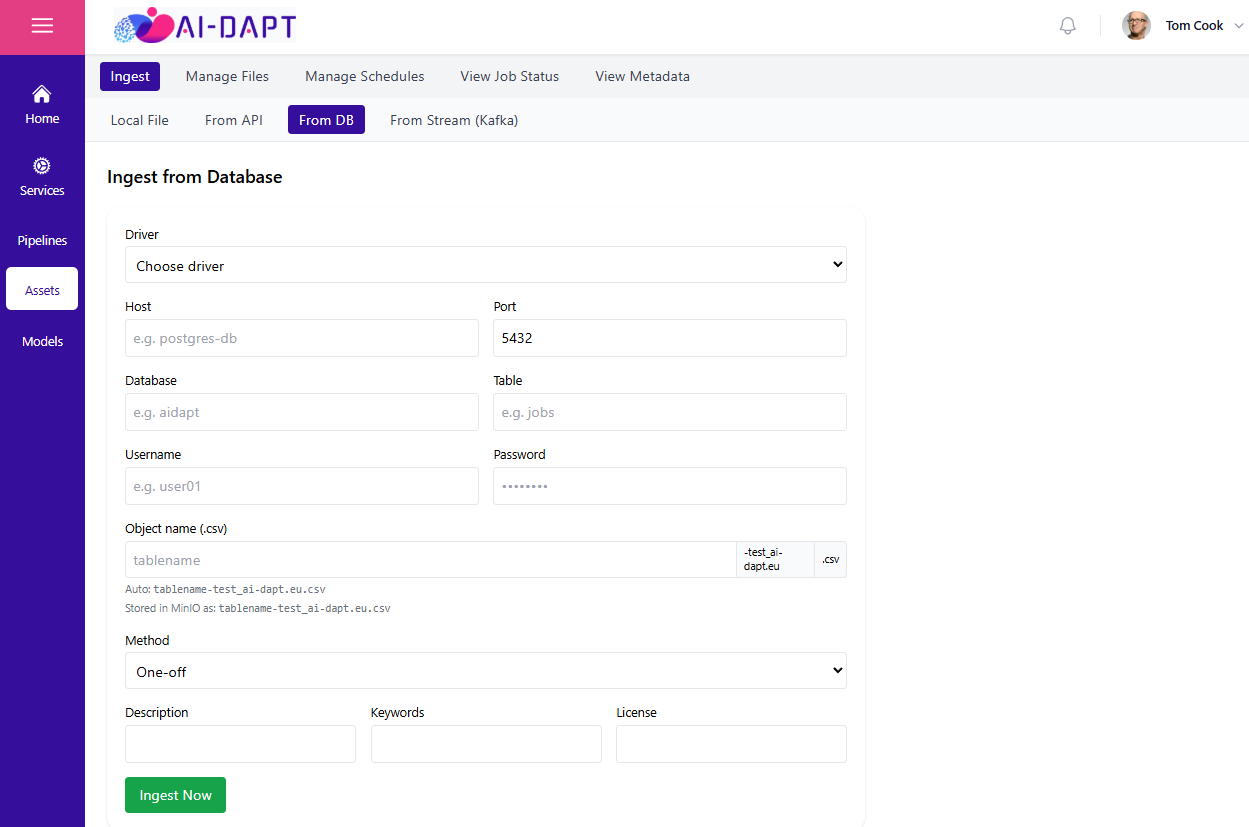Open the Choose driver dropdown
Screen dimensions: 1249x827
tap(486, 265)
